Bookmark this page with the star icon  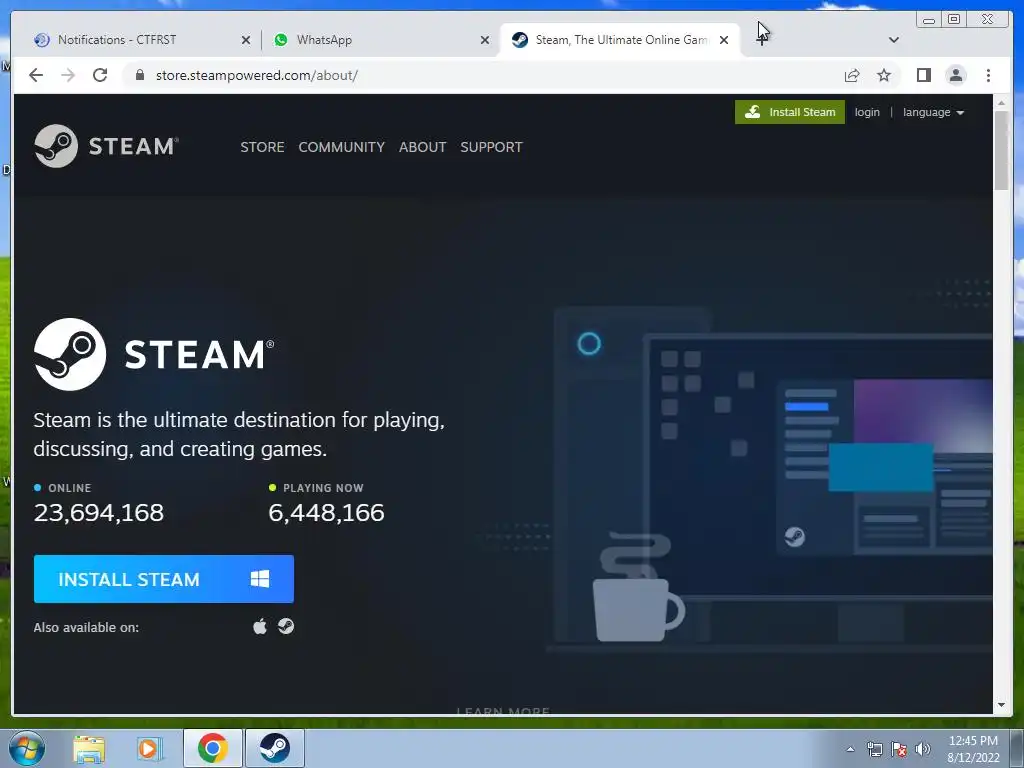[884, 75]
